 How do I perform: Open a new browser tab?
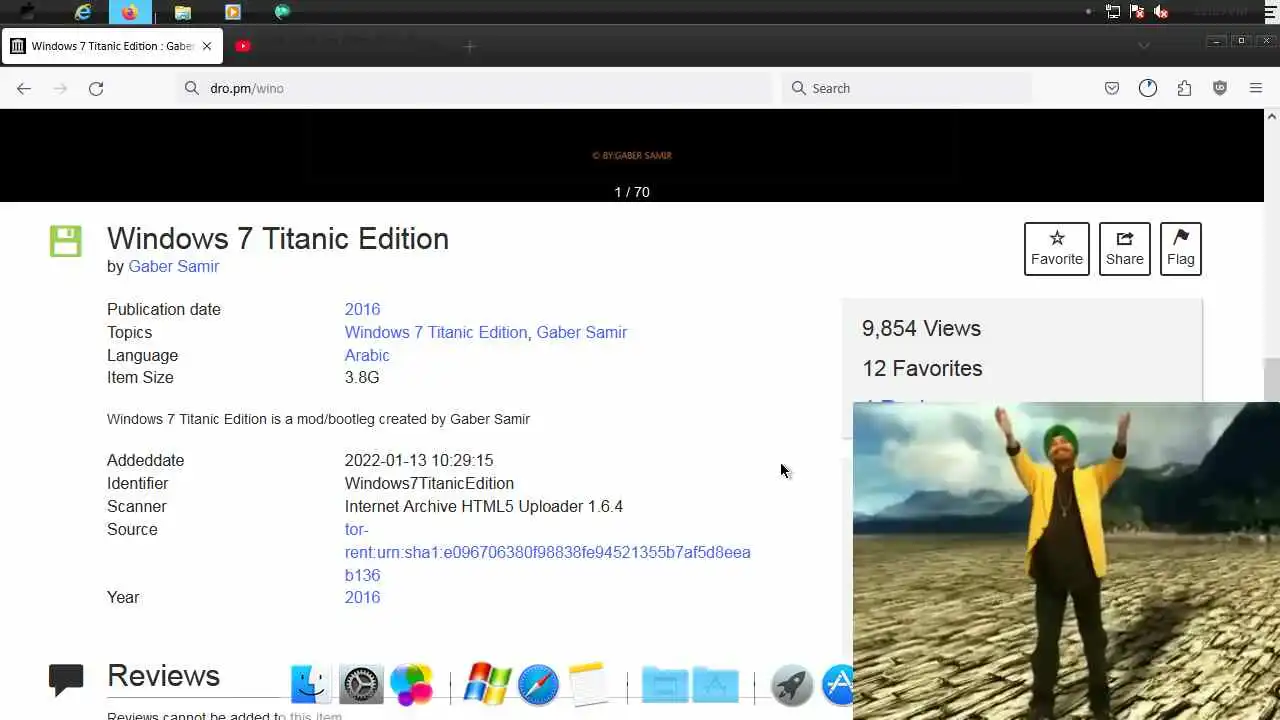point(469,46)
